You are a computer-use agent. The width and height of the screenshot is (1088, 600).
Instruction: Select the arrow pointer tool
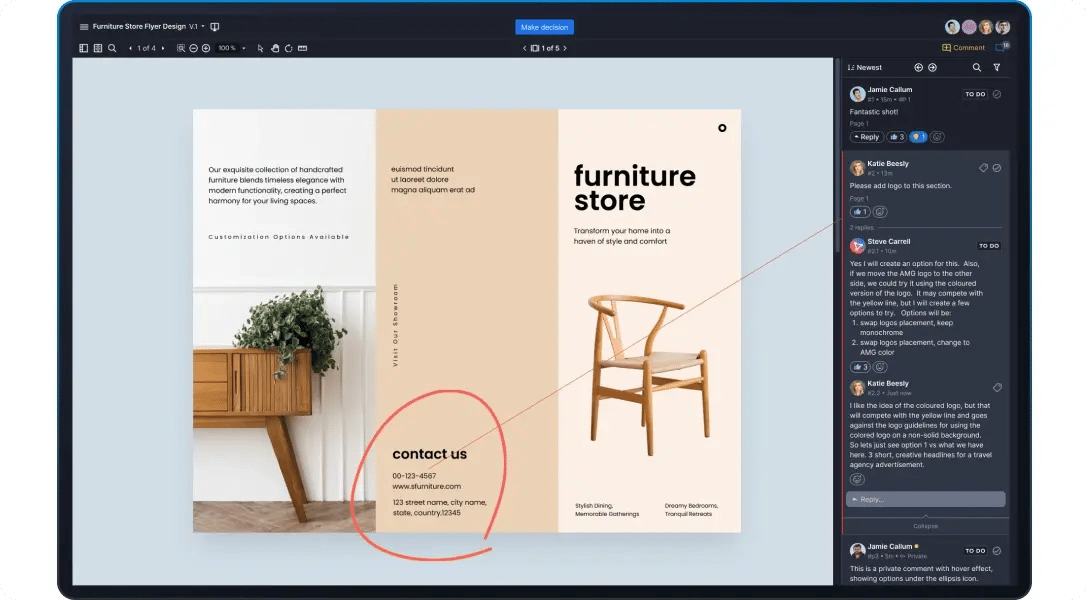point(261,48)
